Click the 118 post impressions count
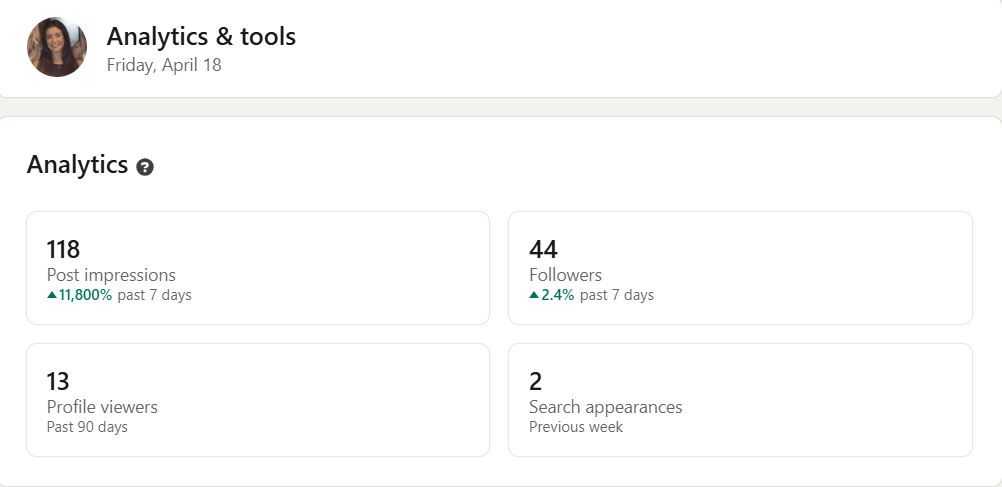This screenshot has width=1002, height=487. (x=63, y=249)
